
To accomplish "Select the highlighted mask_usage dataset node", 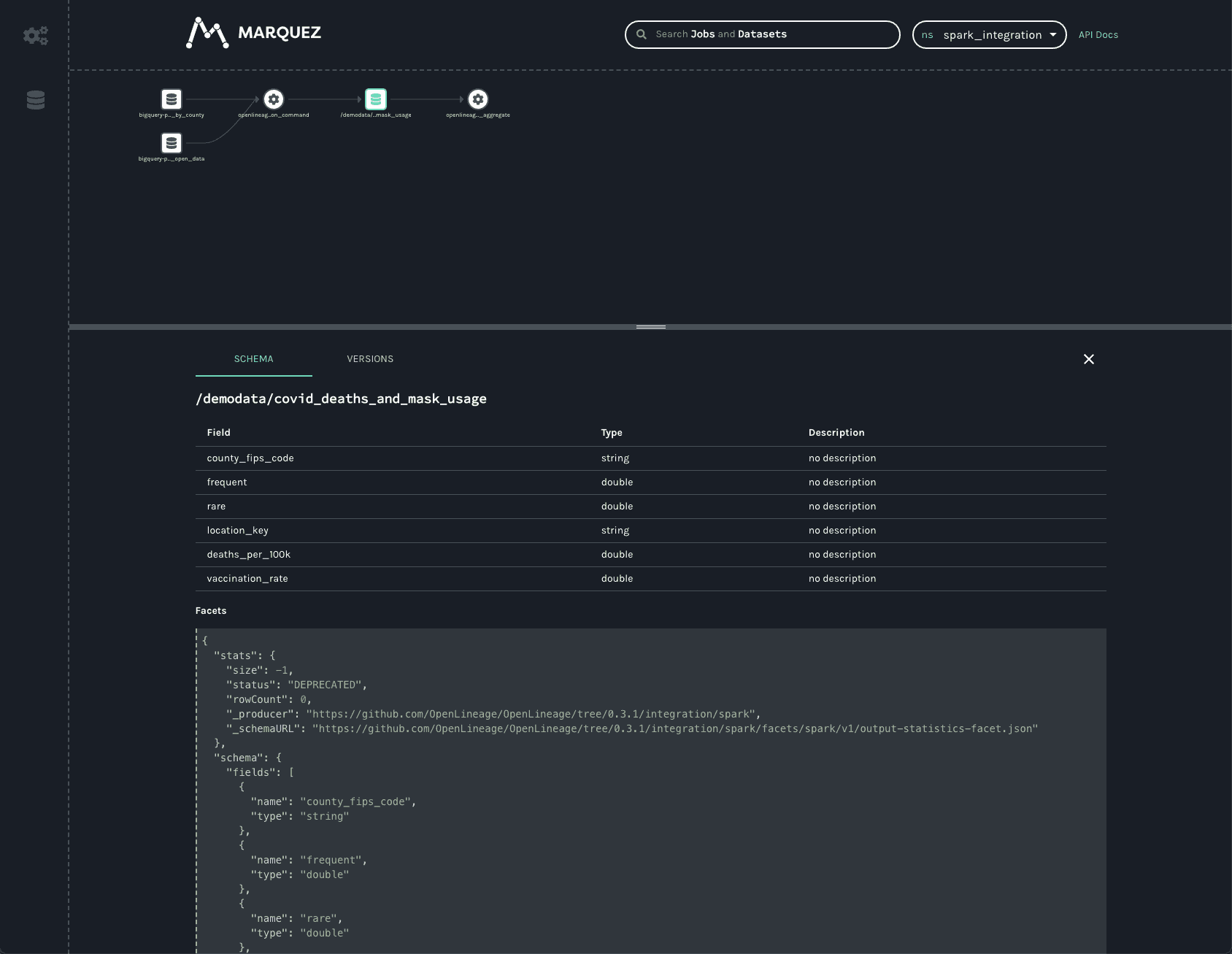I will (x=376, y=99).
